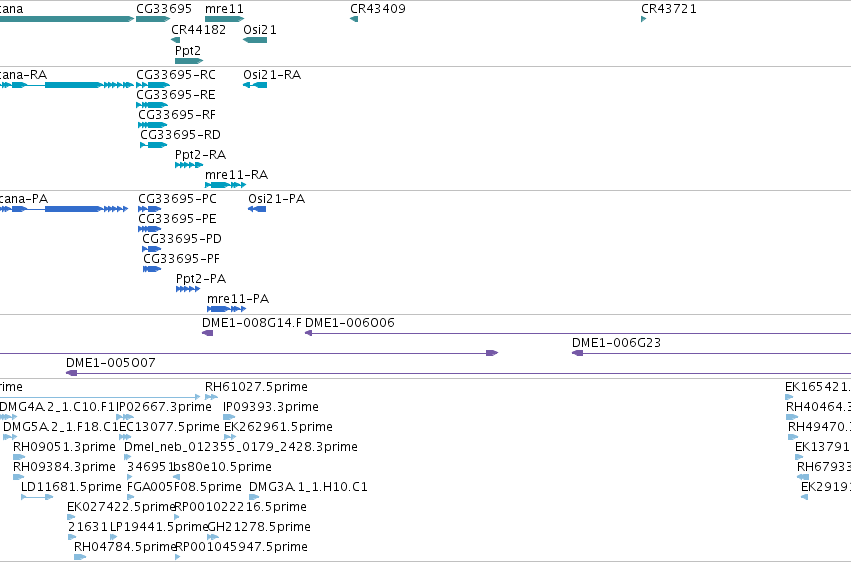Select the Osi21 gene feature
The width and height of the screenshot is (851, 562).
[x=255, y=40]
